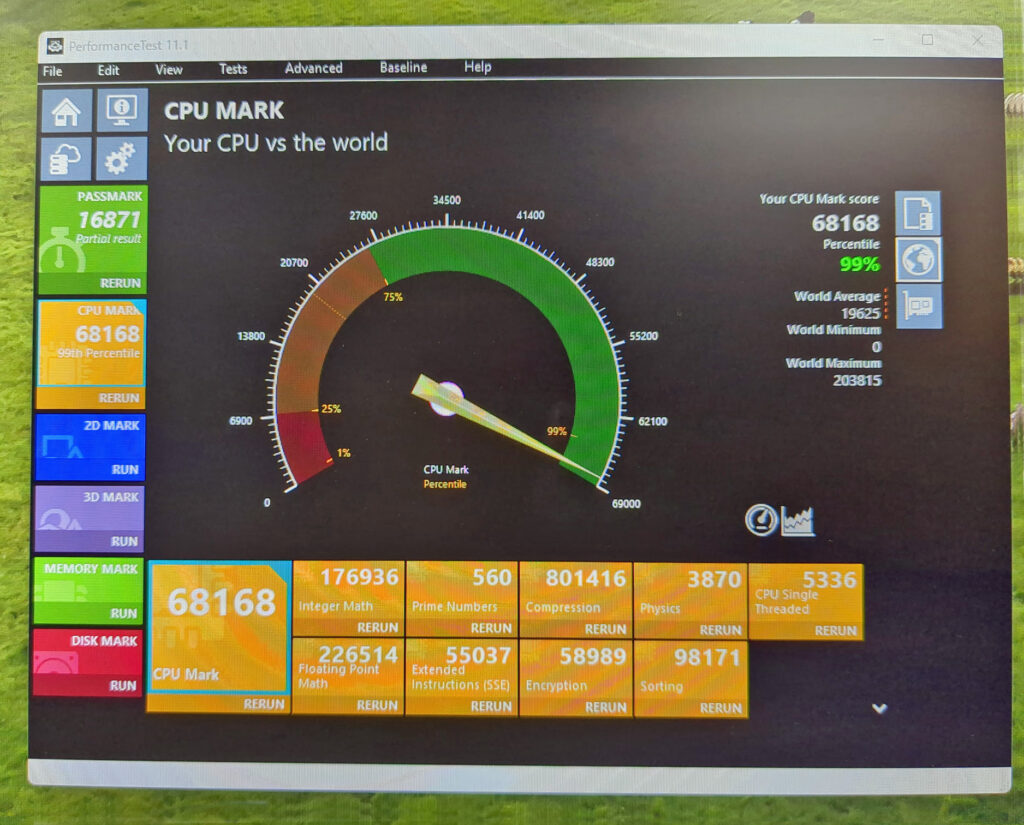Image resolution: width=1024 pixels, height=825 pixels.
Task: Rerun the CPU Single Threaded test
Action: click(x=835, y=631)
